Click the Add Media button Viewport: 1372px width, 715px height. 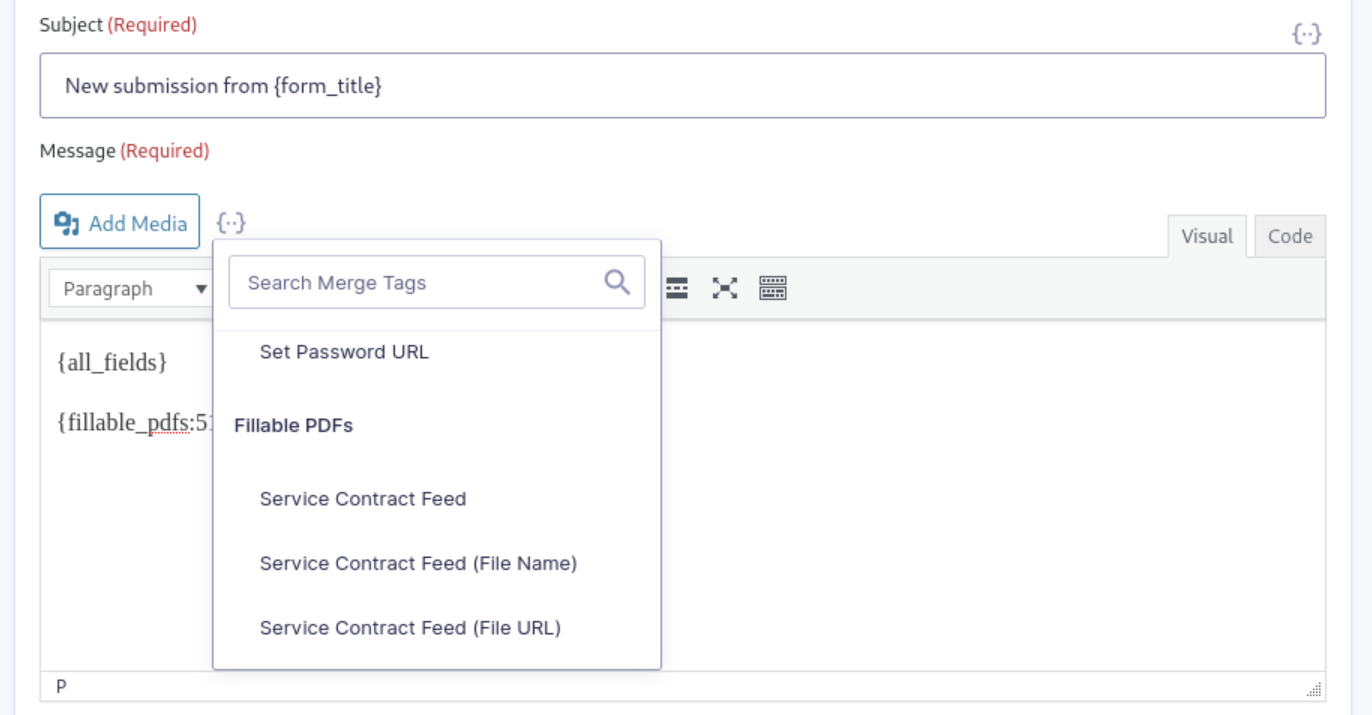(119, 222)
